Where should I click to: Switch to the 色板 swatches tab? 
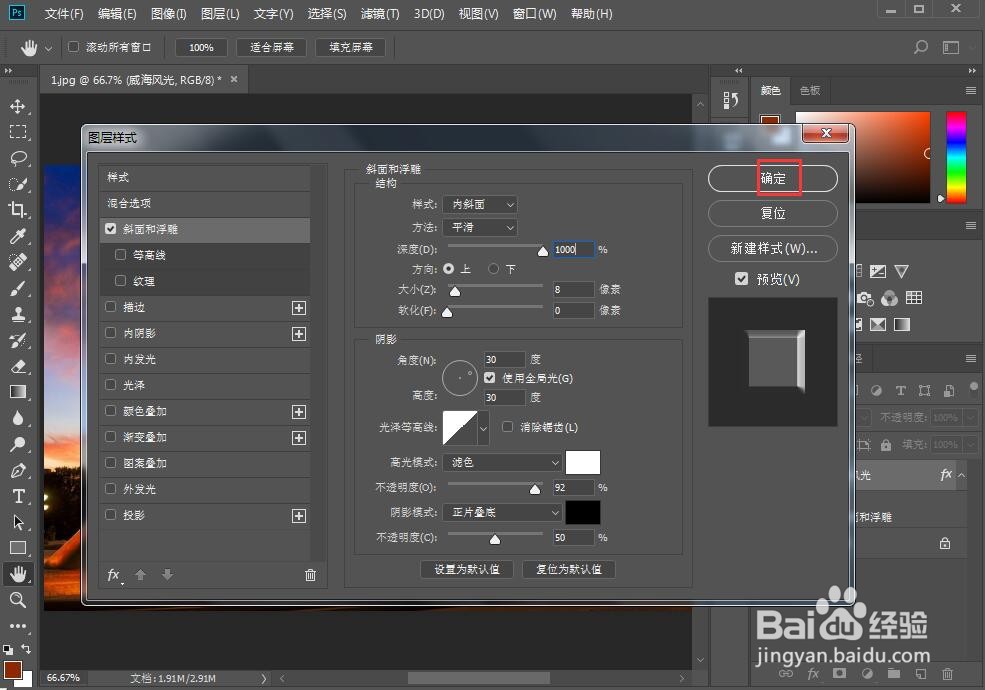pyautogui.click(x=810, y=90)
